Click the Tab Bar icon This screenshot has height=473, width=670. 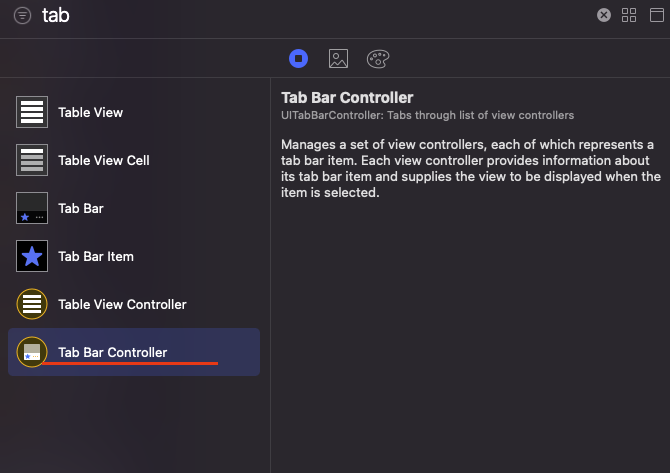(x=32, y=208)
